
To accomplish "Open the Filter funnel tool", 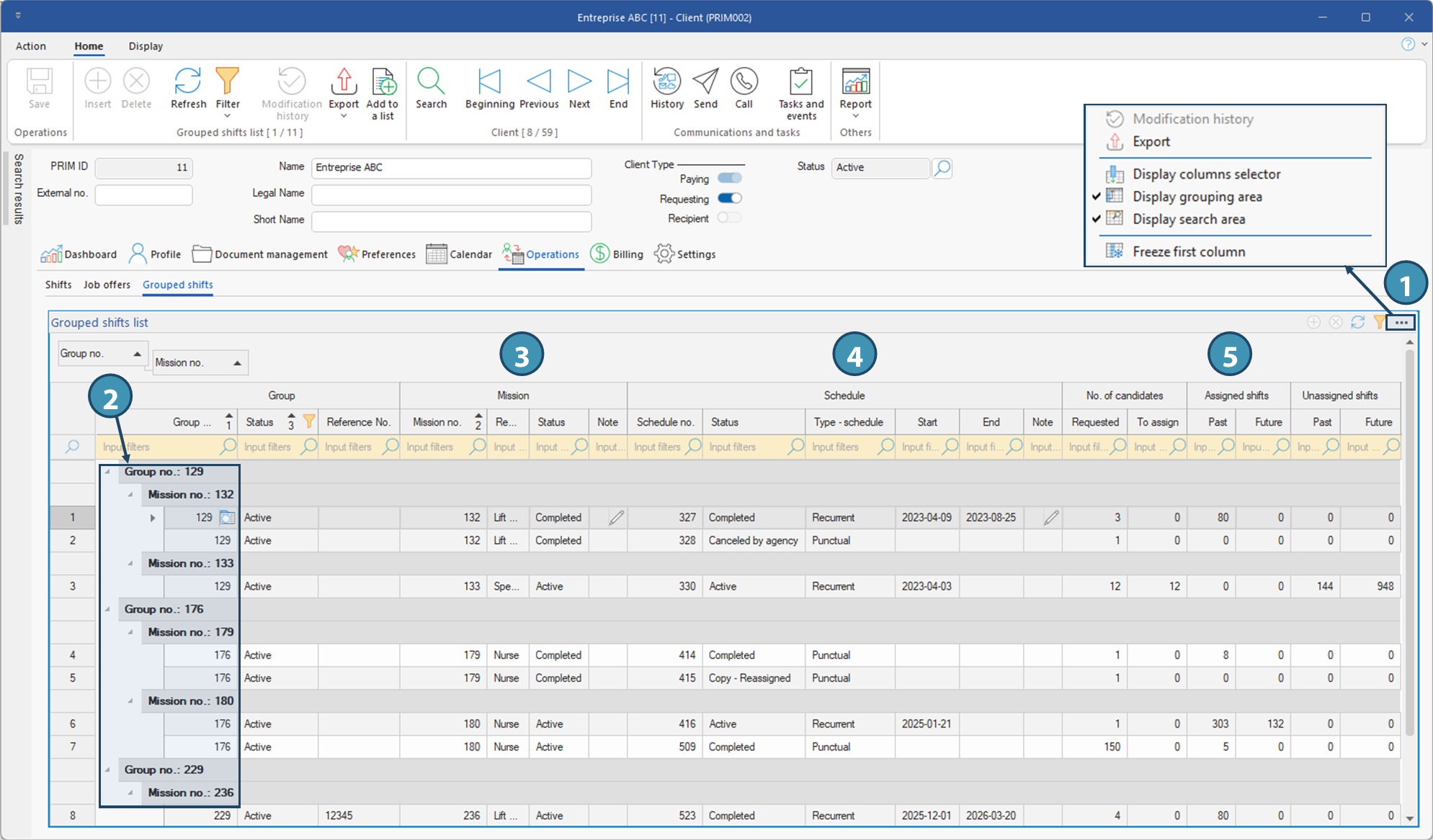I will coord(227,81).
